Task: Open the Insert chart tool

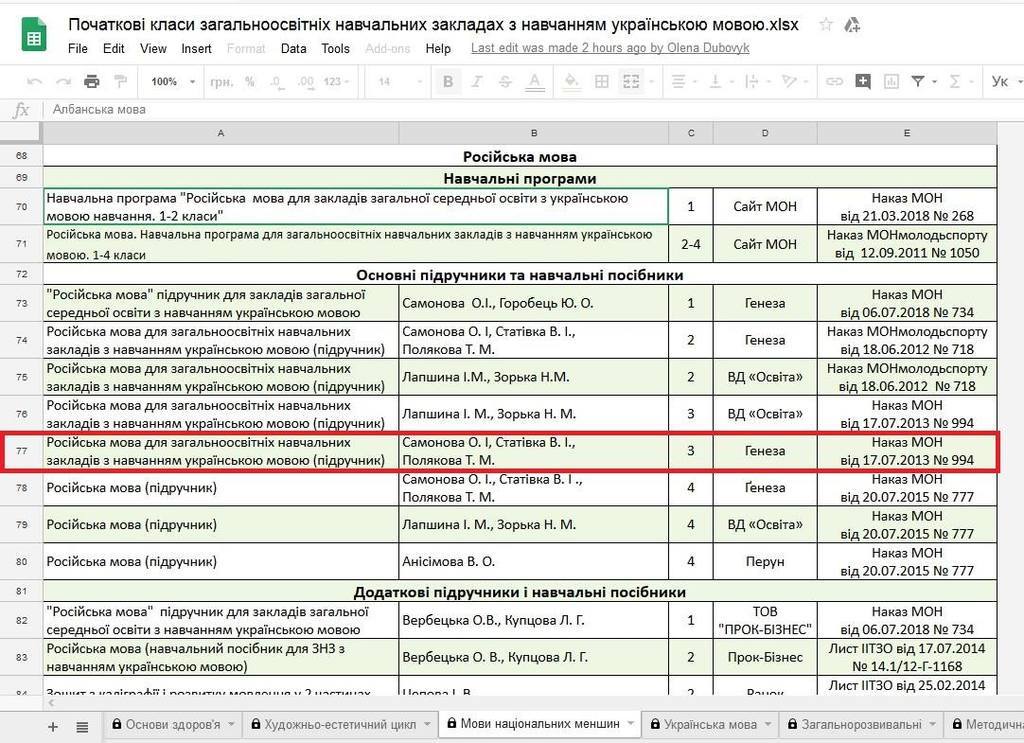Action: pyautogui.click(x=889, y=81)
